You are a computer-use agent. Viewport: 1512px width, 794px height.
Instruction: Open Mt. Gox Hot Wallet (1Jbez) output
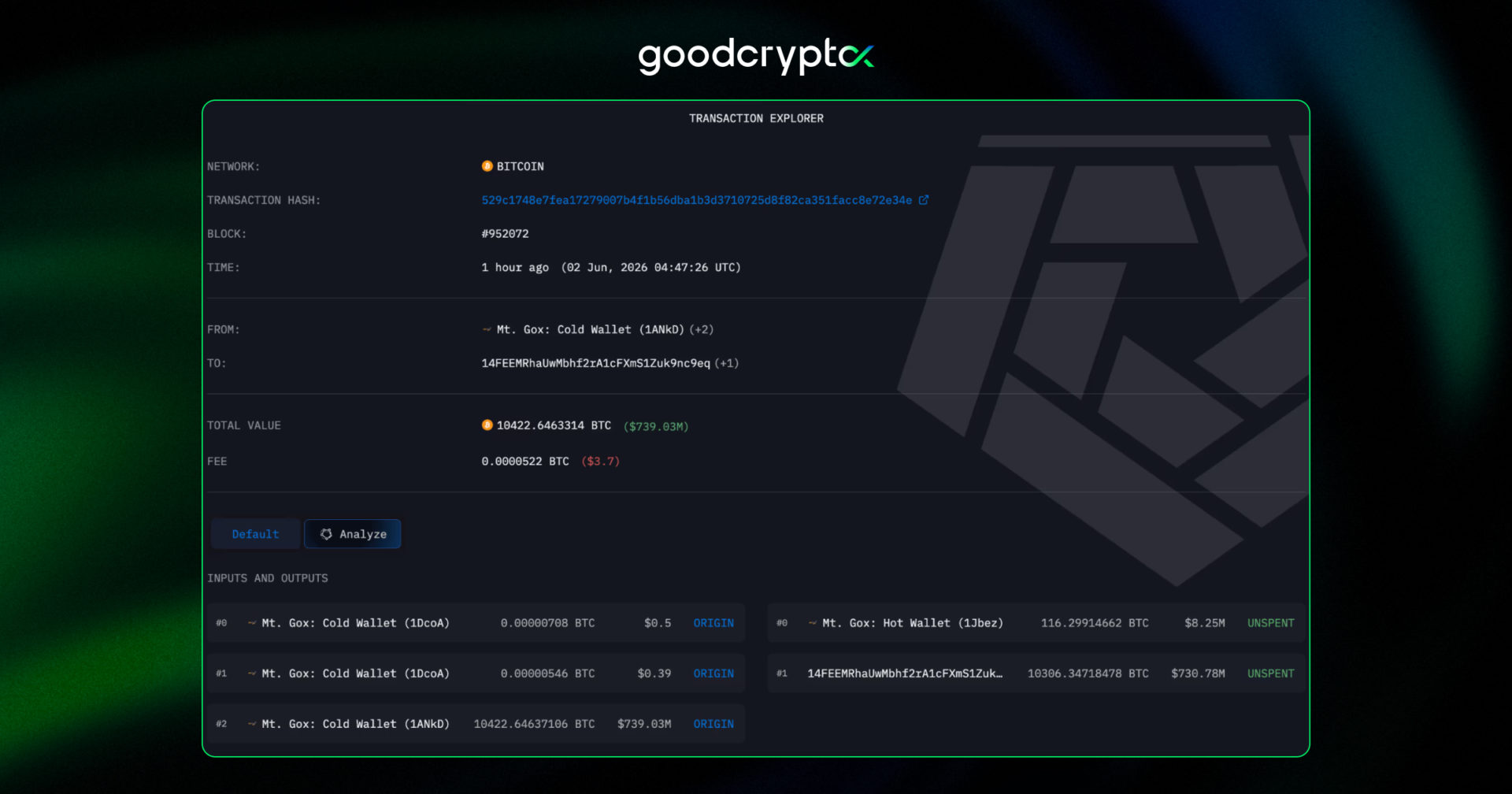click(x=913, y=623)
